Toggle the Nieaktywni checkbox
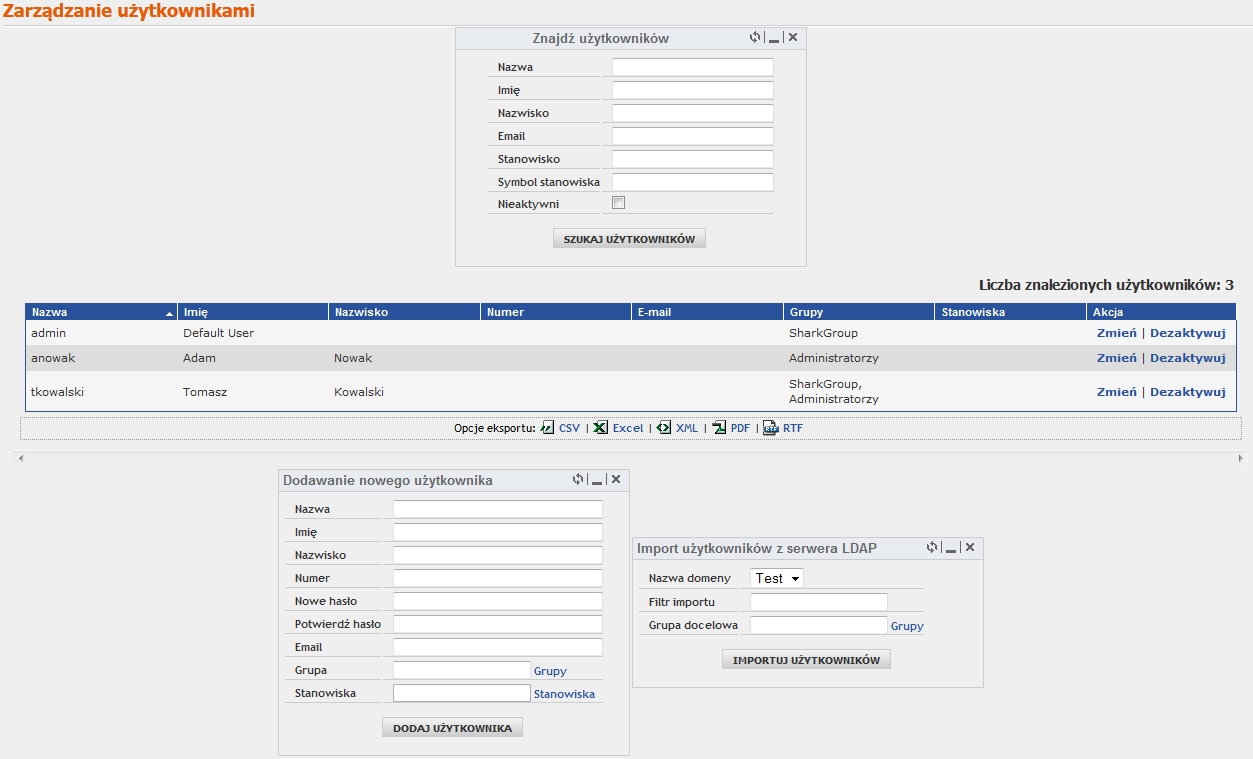 click(x=618, y=203)
